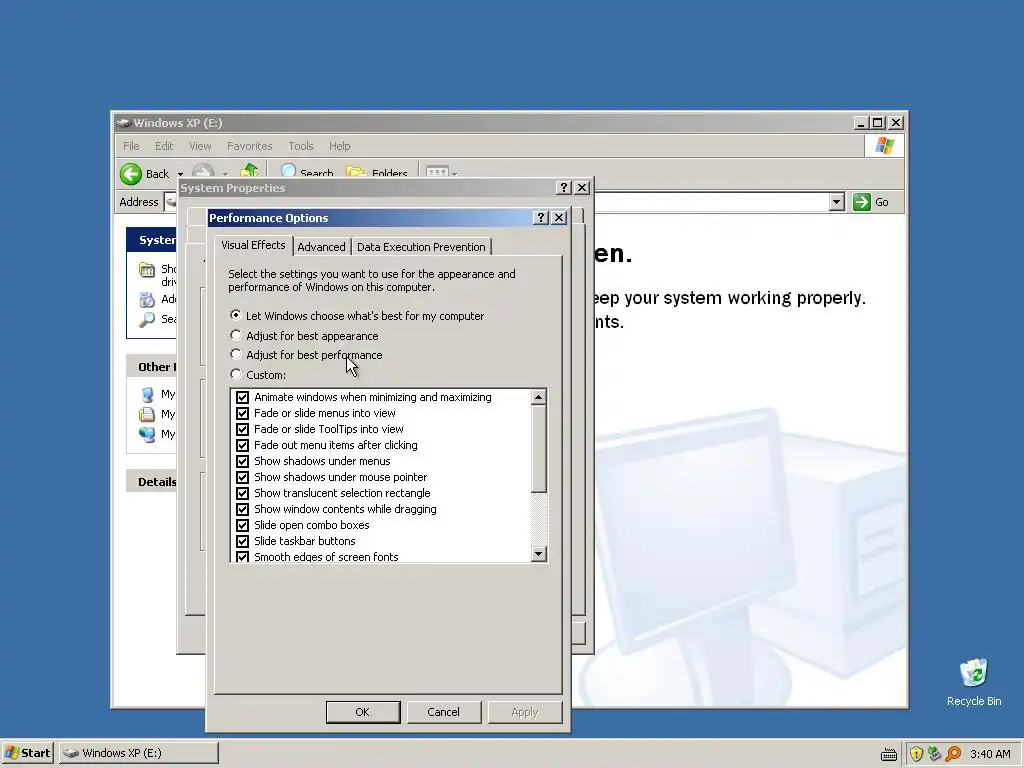This screenshot has width=1024, height=768.
Task: Open the Forward button history dropdown arrow
Action: pos(225,174)
